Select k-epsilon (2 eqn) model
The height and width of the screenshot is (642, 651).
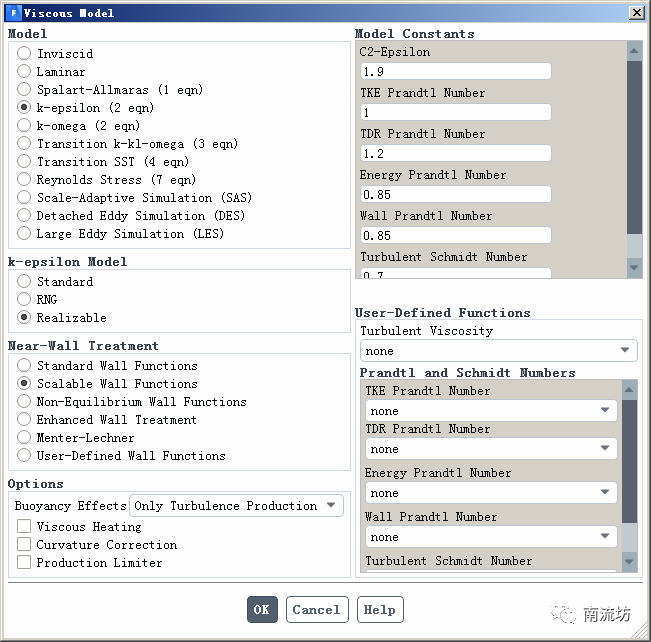(x=24, y=107)
